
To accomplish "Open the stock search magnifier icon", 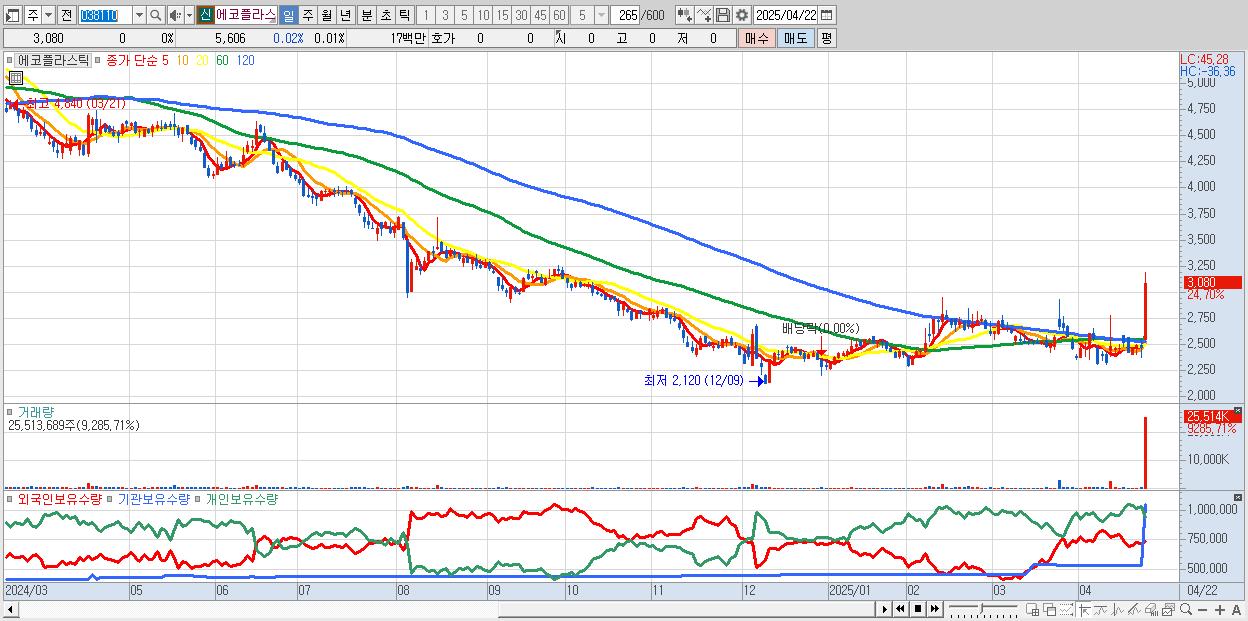I will pyautogui.click(x=156, y=15).
